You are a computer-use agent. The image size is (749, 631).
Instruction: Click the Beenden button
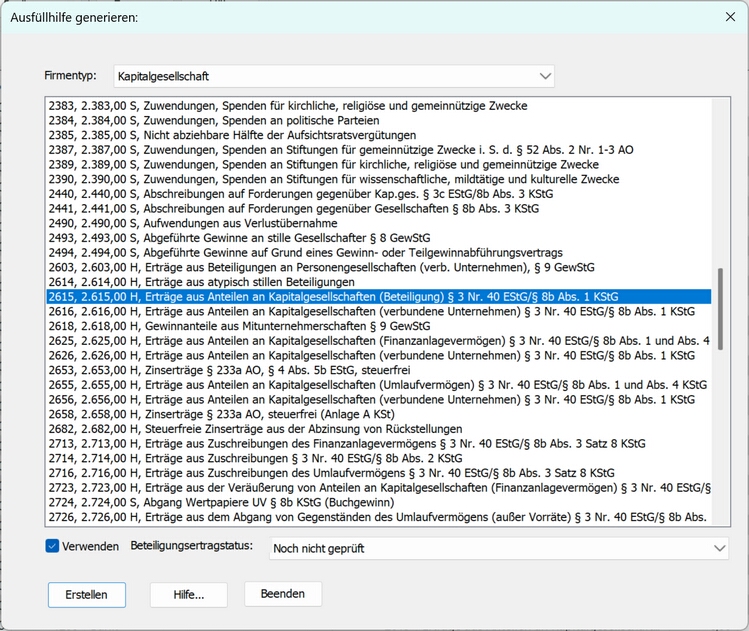pos(283,594)
